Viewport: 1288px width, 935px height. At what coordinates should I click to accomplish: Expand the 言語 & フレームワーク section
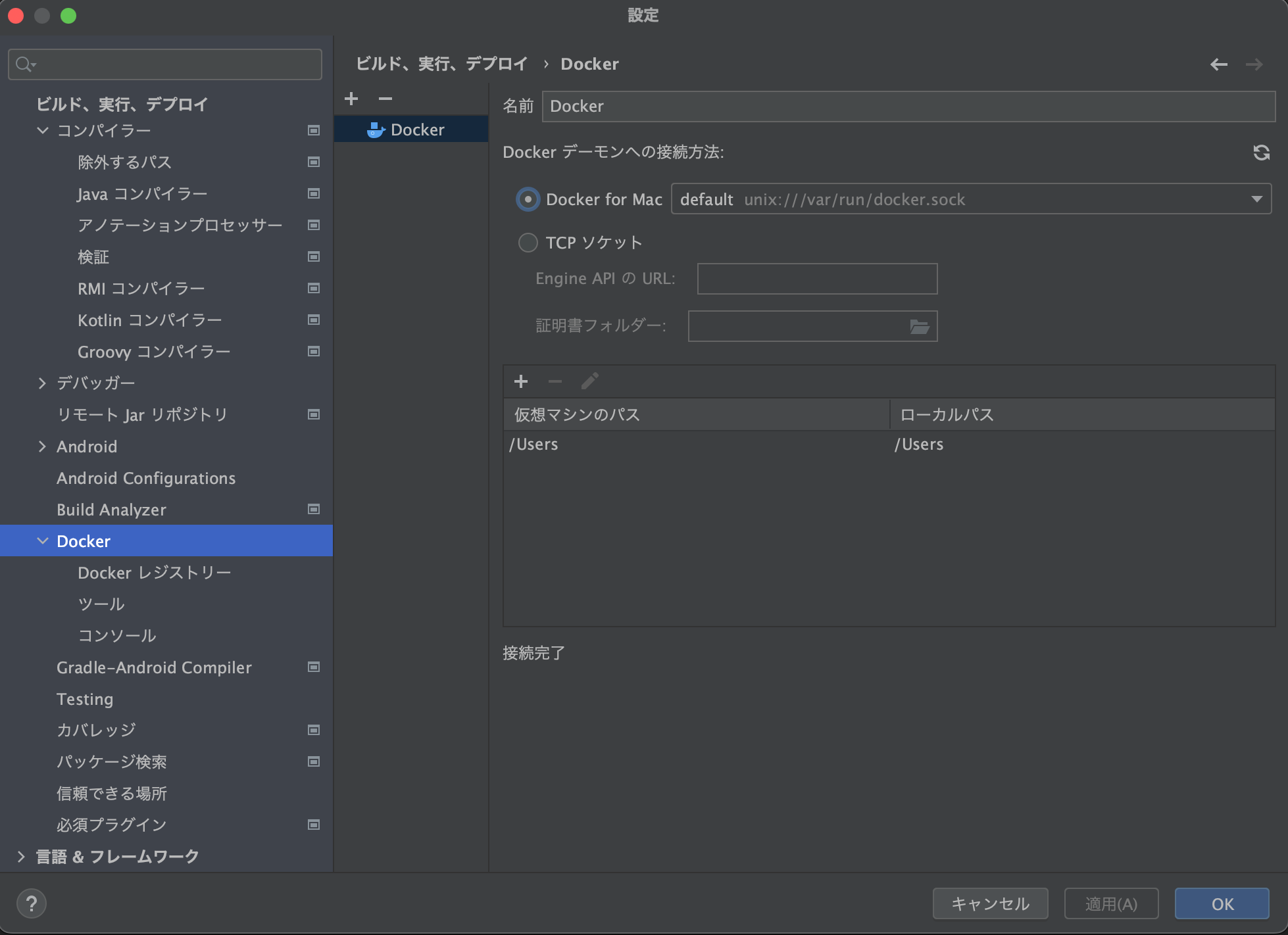(22, 856)
